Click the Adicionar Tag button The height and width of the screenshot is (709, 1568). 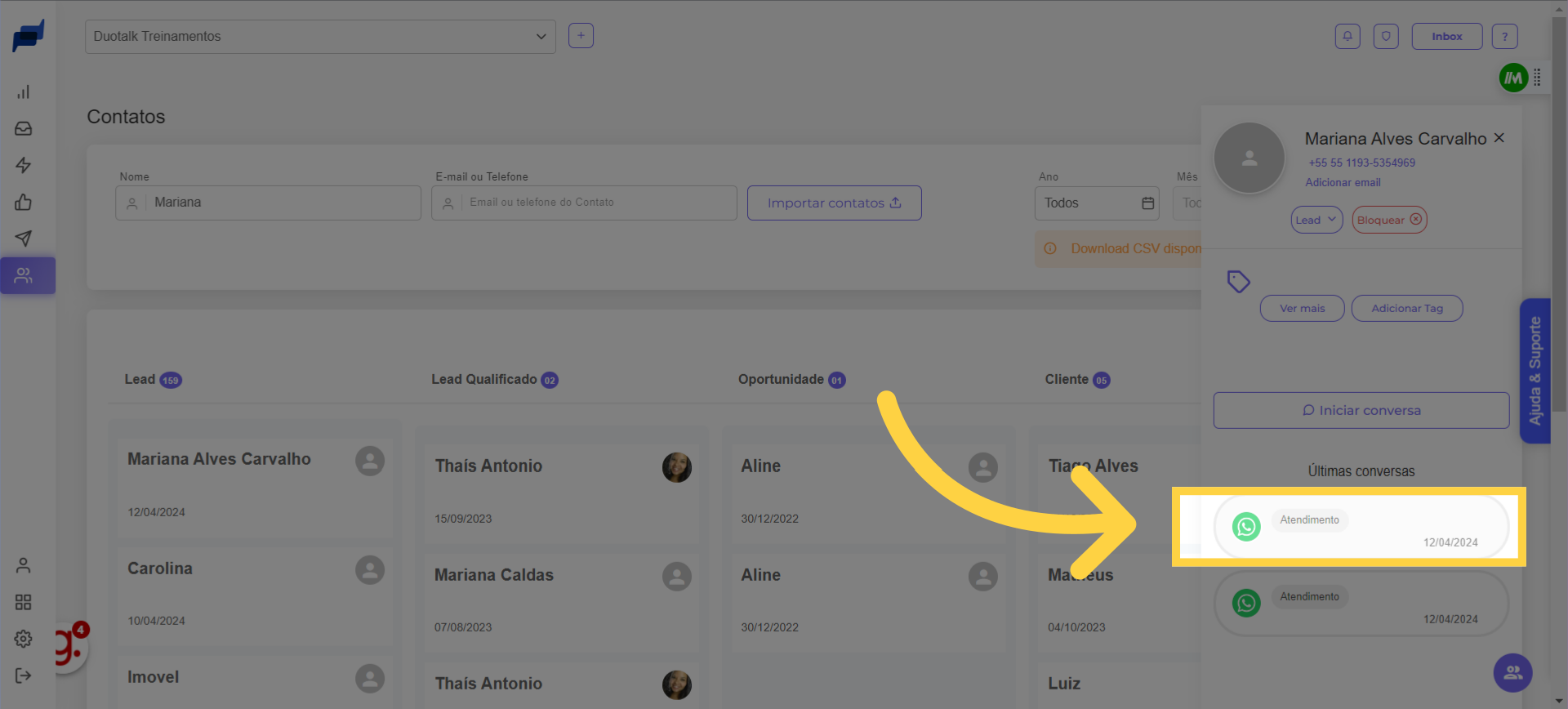[1406, 308]
